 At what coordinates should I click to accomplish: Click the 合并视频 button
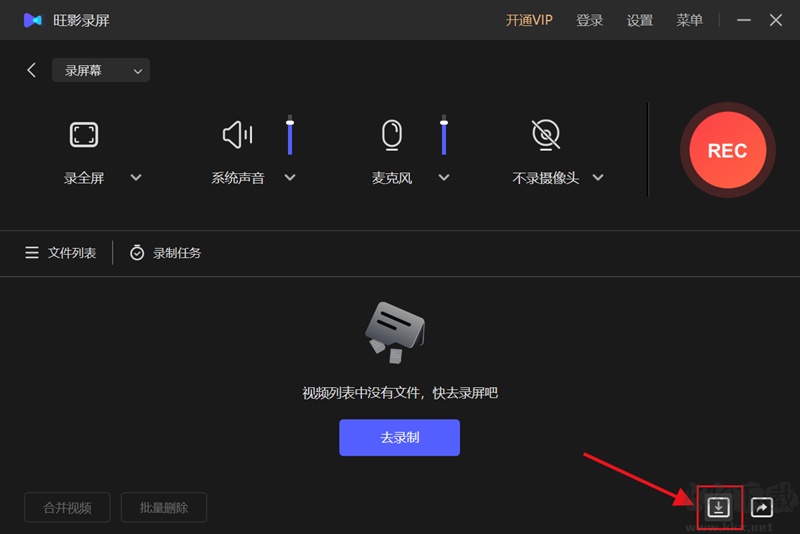pyautogui.click(x=67, y=507)
